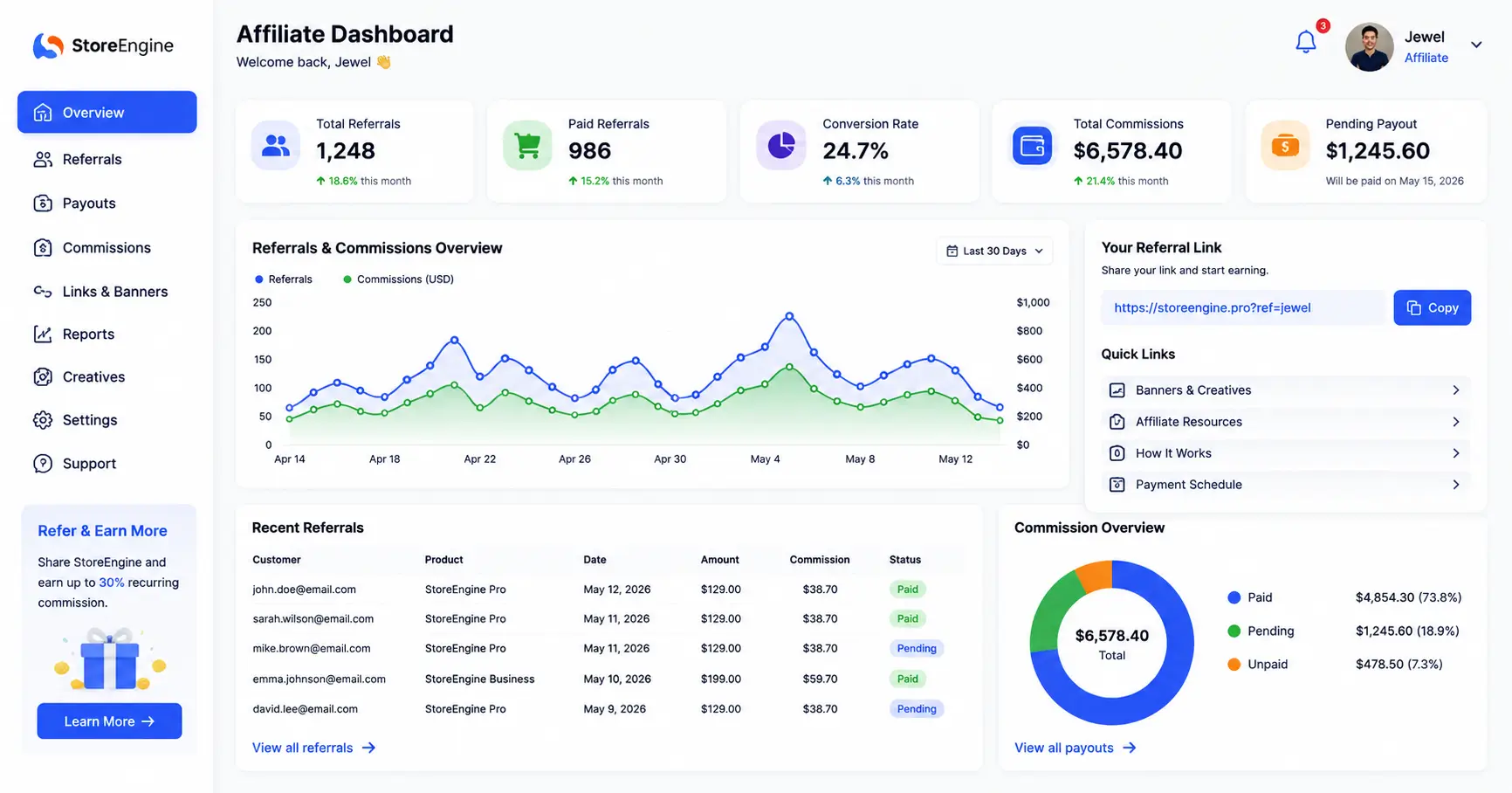Click john.doe@email.com in Recent Referrals
The height and width of the screenshot is (793, 1512).
click(x=304, y=590)
